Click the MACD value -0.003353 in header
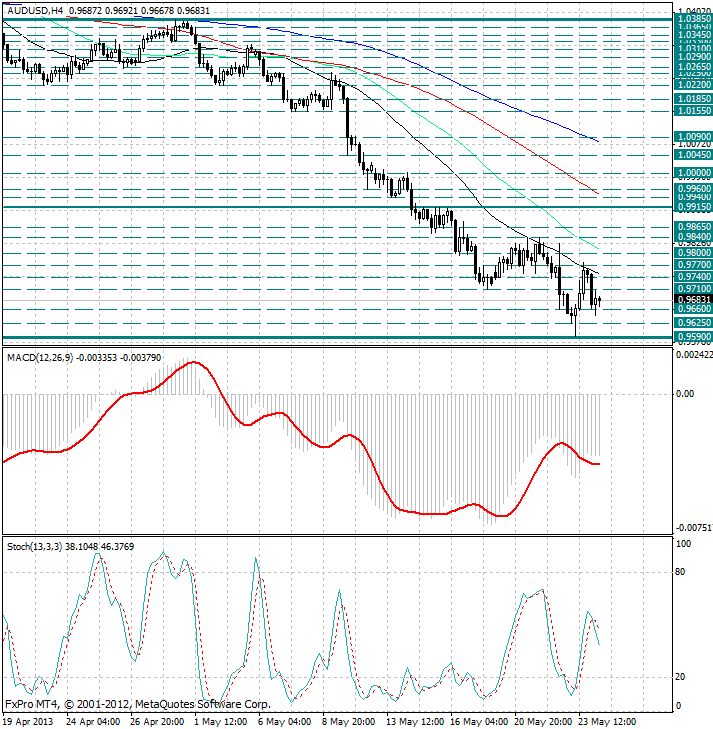The height and width of the screenshot is (729, 713). click(x=97, y=358)
